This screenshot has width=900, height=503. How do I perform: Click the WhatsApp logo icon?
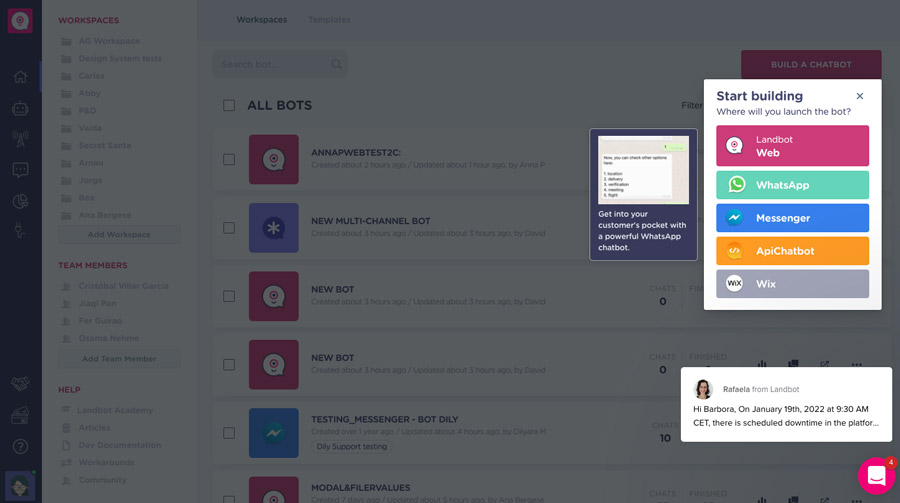737,184
